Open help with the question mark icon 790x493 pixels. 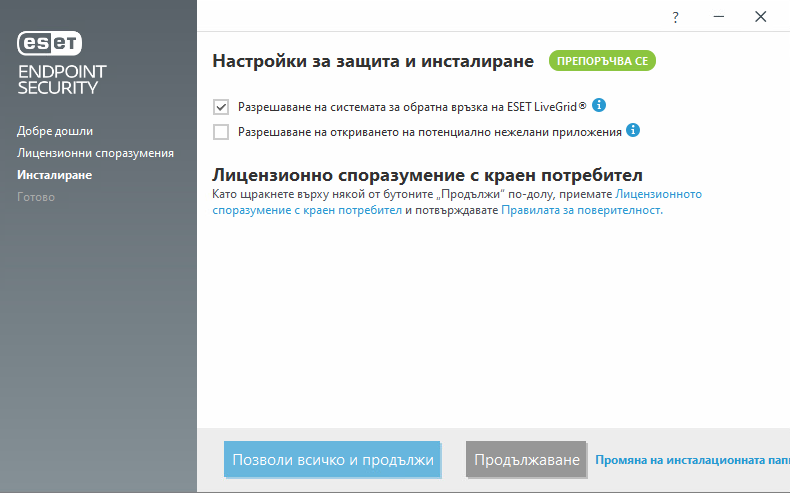coord(675,17)
